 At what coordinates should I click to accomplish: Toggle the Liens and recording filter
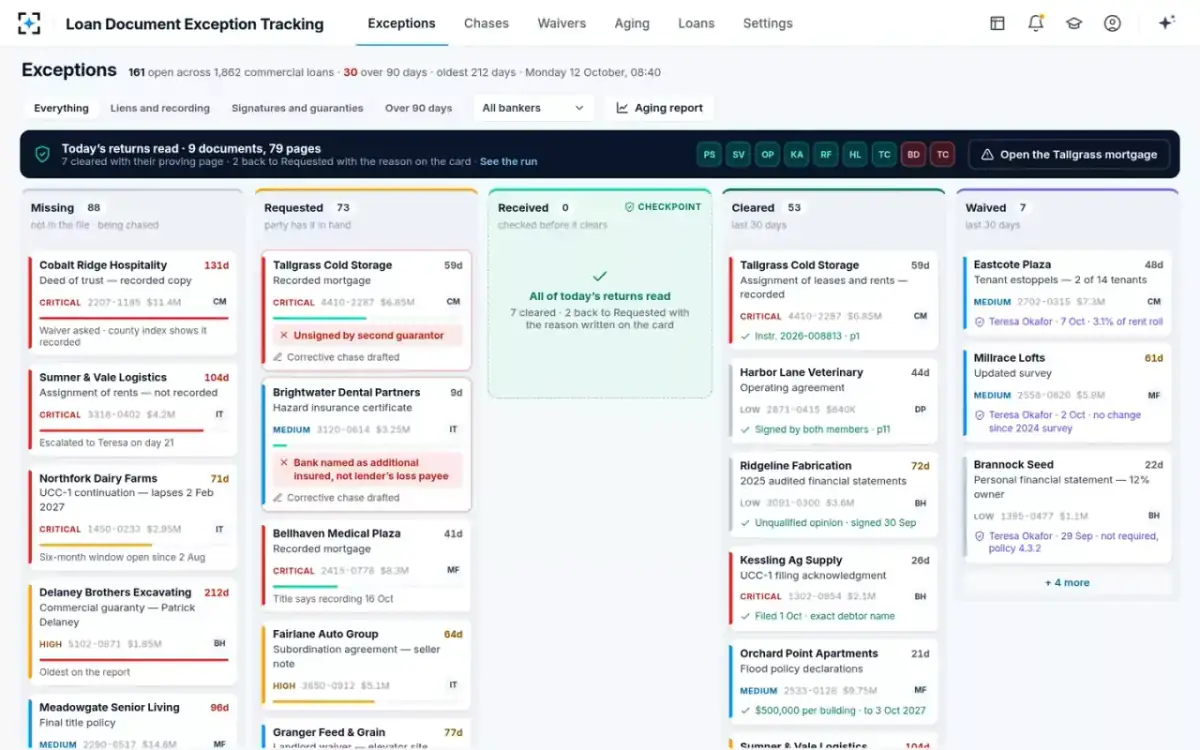click(x=160, y=108)
